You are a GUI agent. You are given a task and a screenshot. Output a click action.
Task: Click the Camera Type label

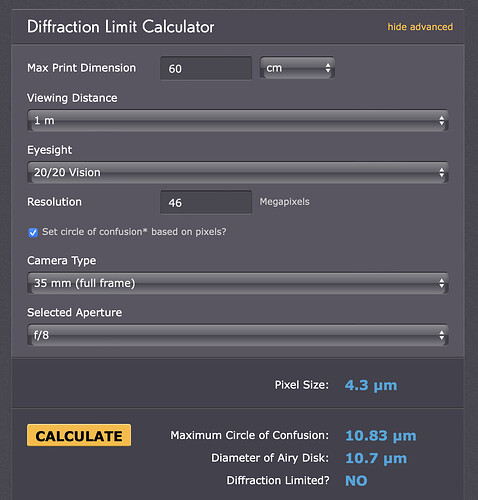62,261
